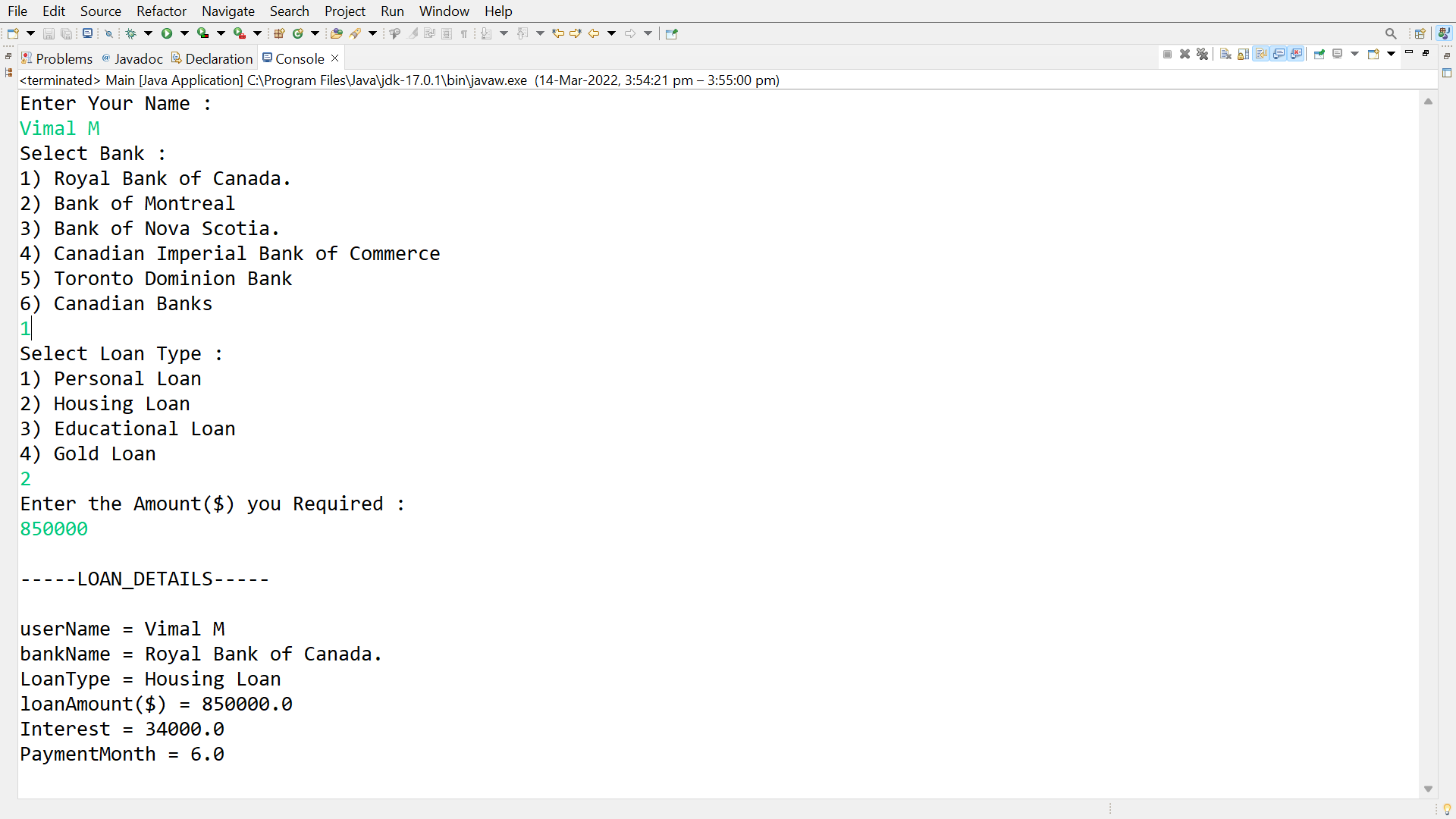The image size is (1456, 819).
Task: Toggle the Word Wrap console button
Action: (1261, 54)
